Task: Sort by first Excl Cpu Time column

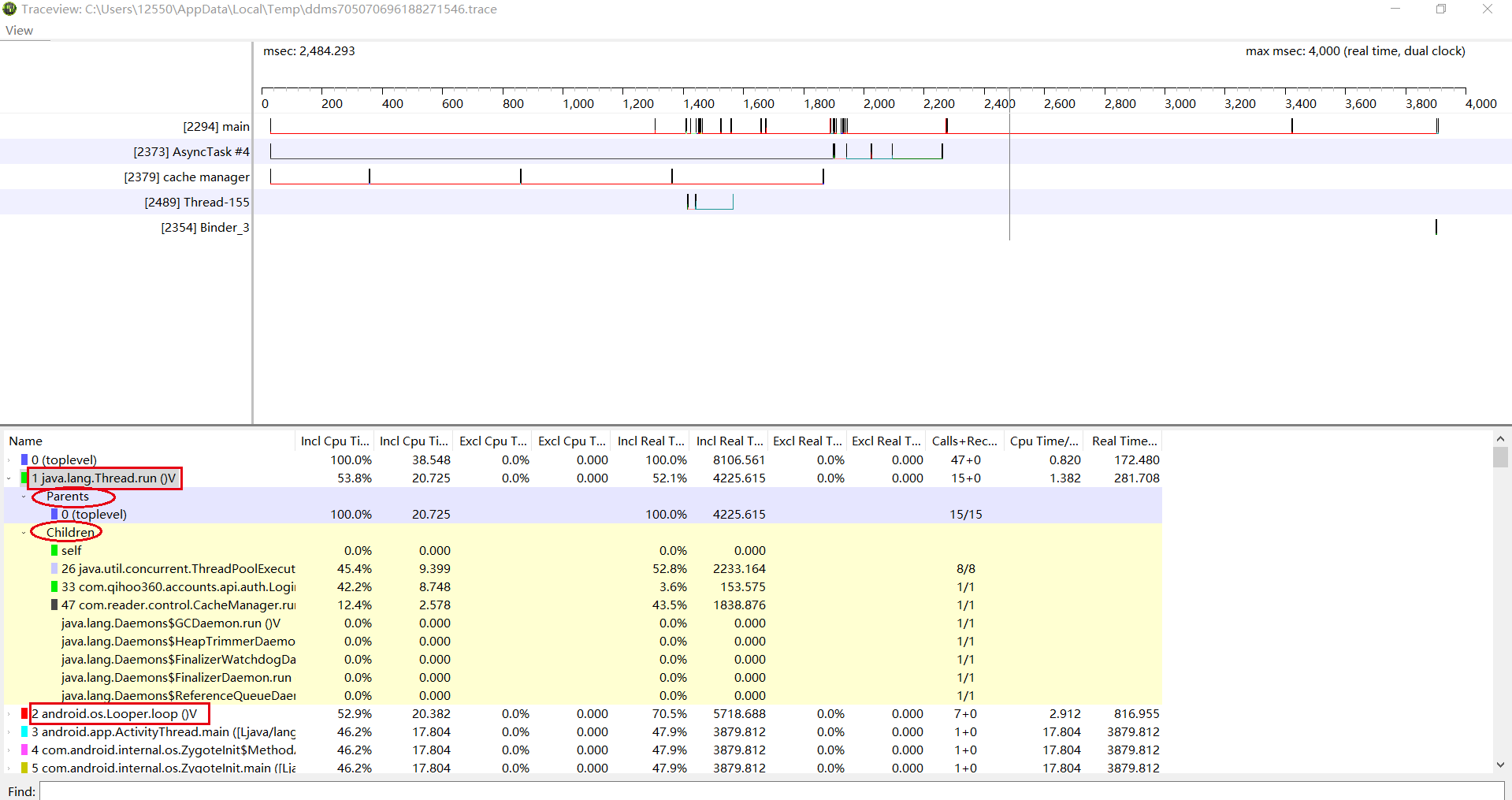Action: click(x=492, y=441)
